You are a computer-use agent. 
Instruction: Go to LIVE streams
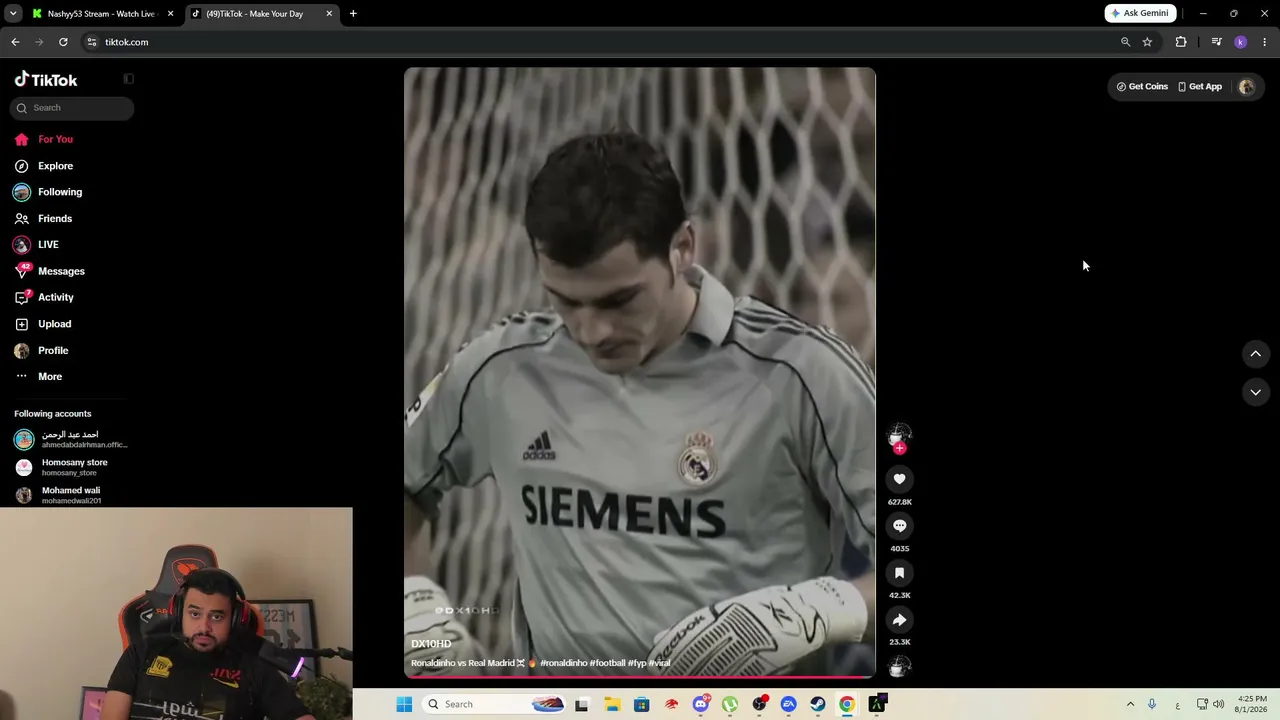point(37,245)
